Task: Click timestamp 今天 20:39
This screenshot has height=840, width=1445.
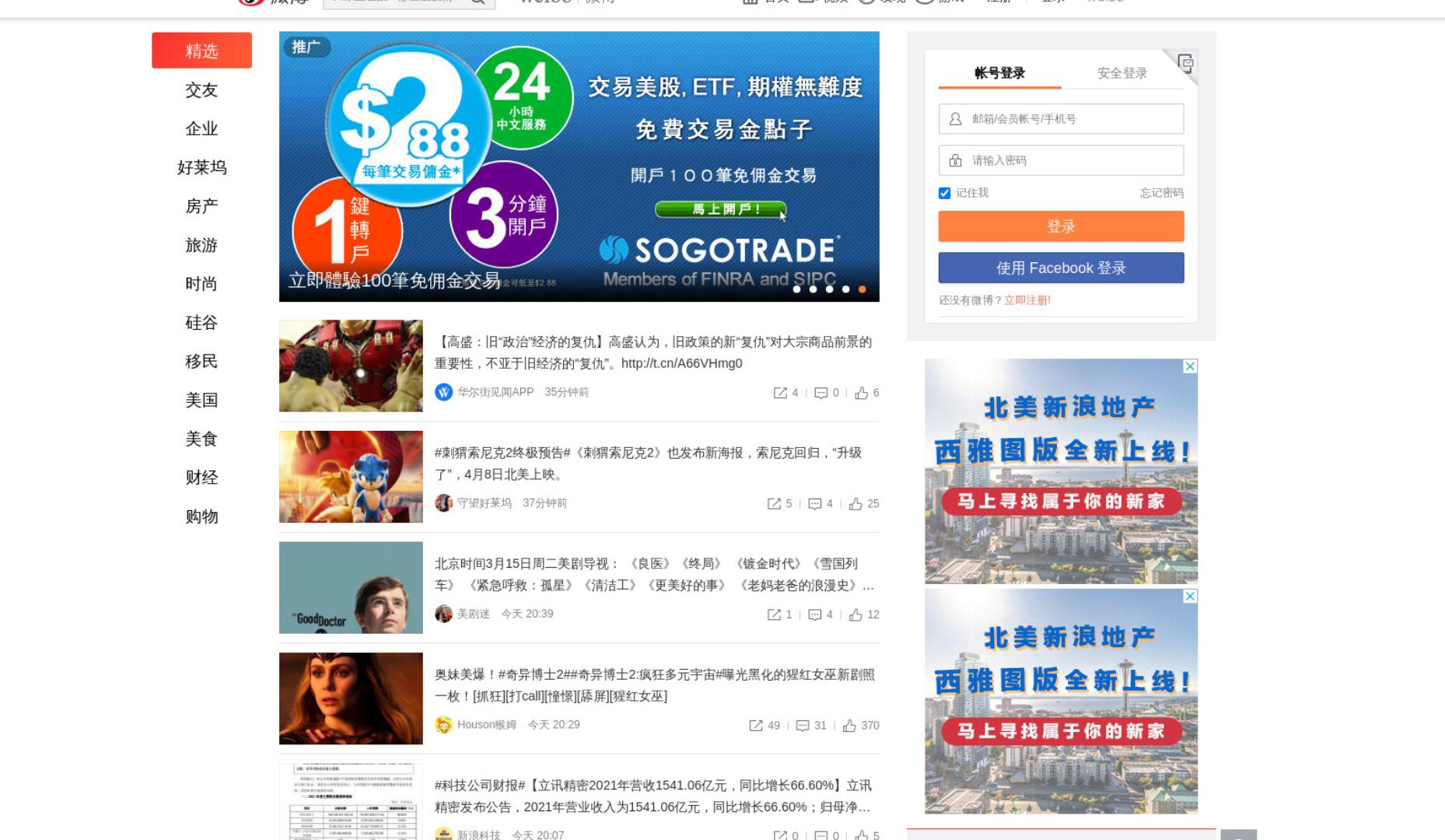Action: click(x=527, y=614)
